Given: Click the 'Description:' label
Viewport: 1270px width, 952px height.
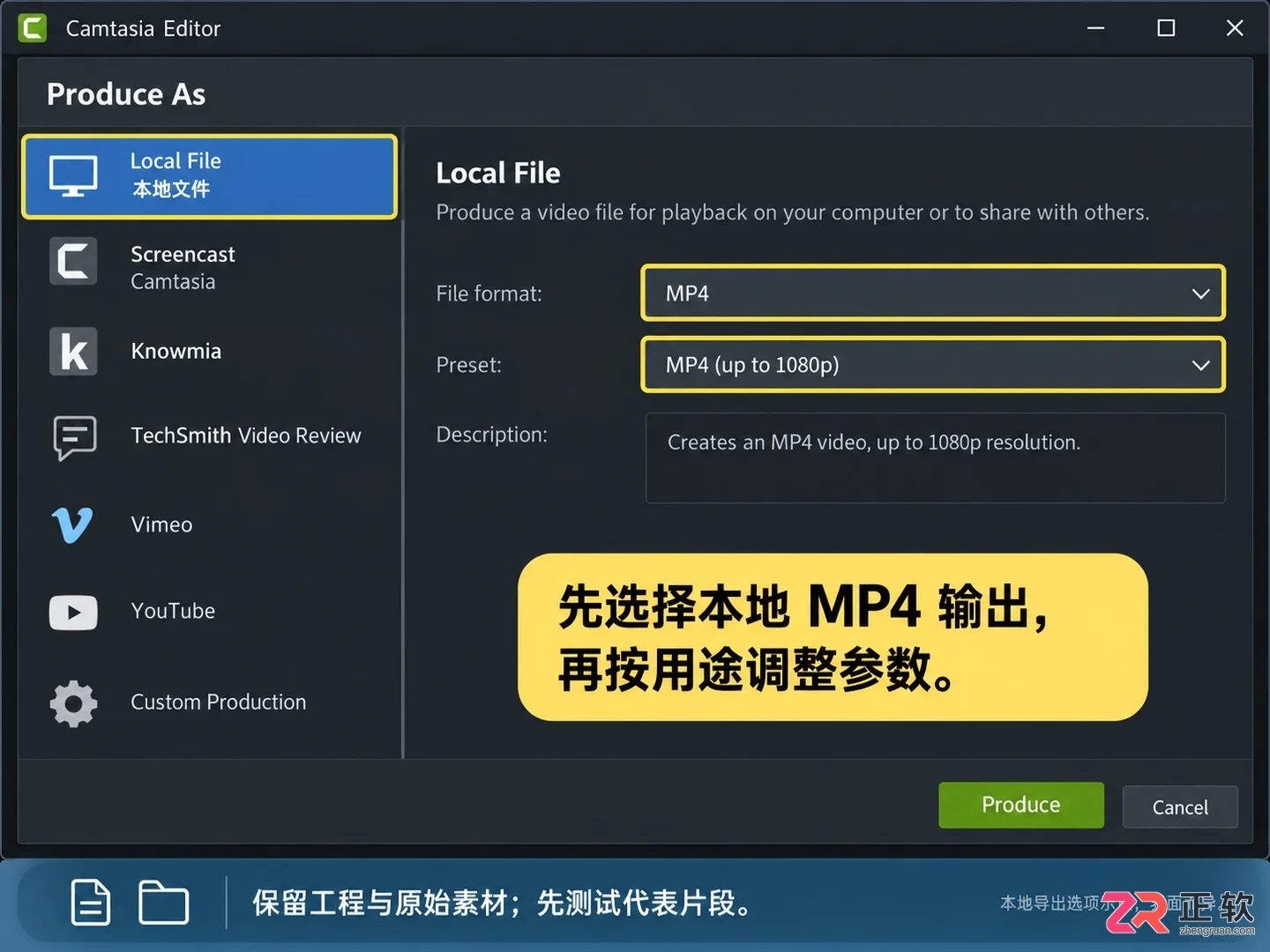Looking at the screenshot, I should coord(491,435).
